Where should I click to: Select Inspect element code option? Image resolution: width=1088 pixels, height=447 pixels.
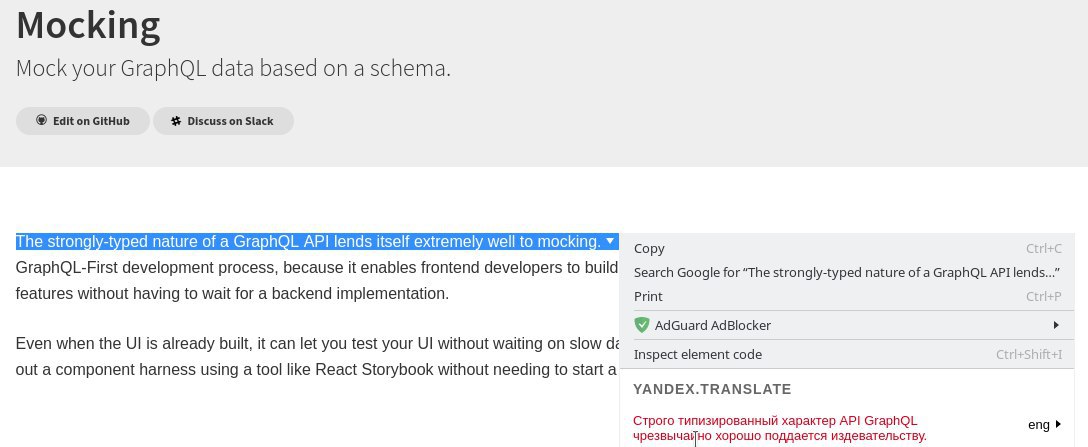[x=697, y=354]
